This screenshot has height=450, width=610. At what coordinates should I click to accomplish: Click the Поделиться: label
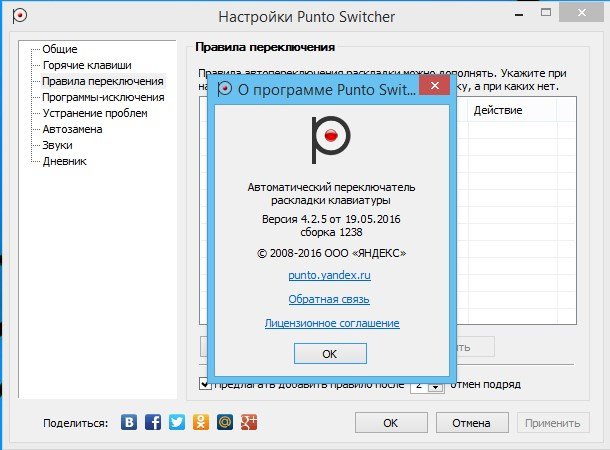click(75, 423)
